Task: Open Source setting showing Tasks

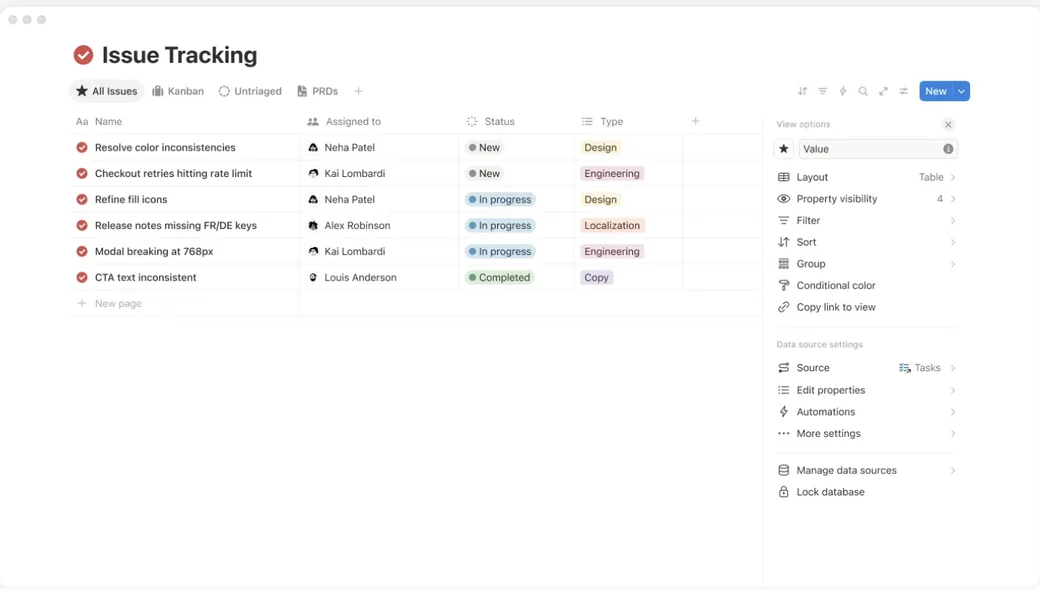Action: pos(866,367)
